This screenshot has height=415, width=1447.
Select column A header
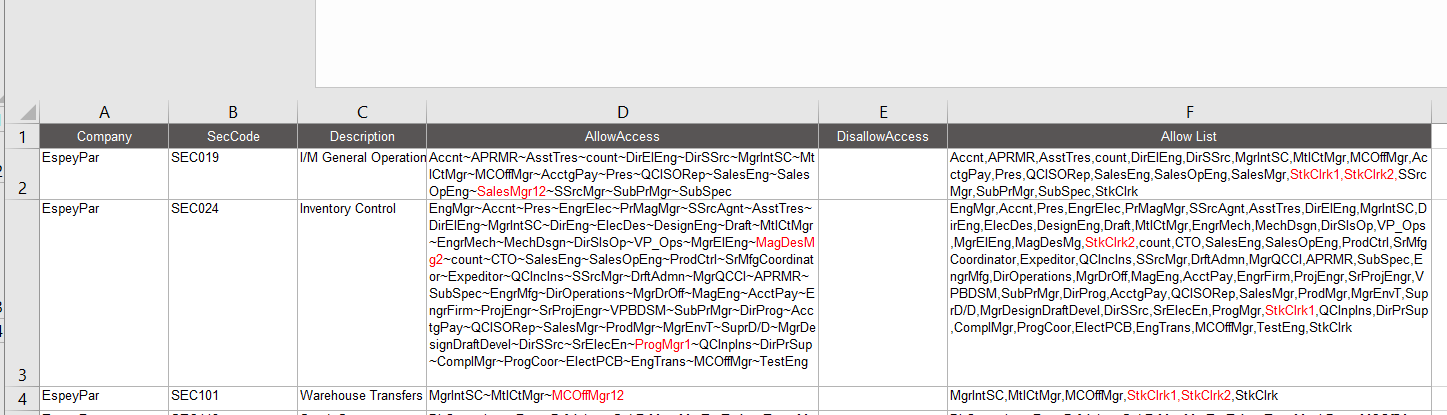pyautogui.click(x=104, y=113)
